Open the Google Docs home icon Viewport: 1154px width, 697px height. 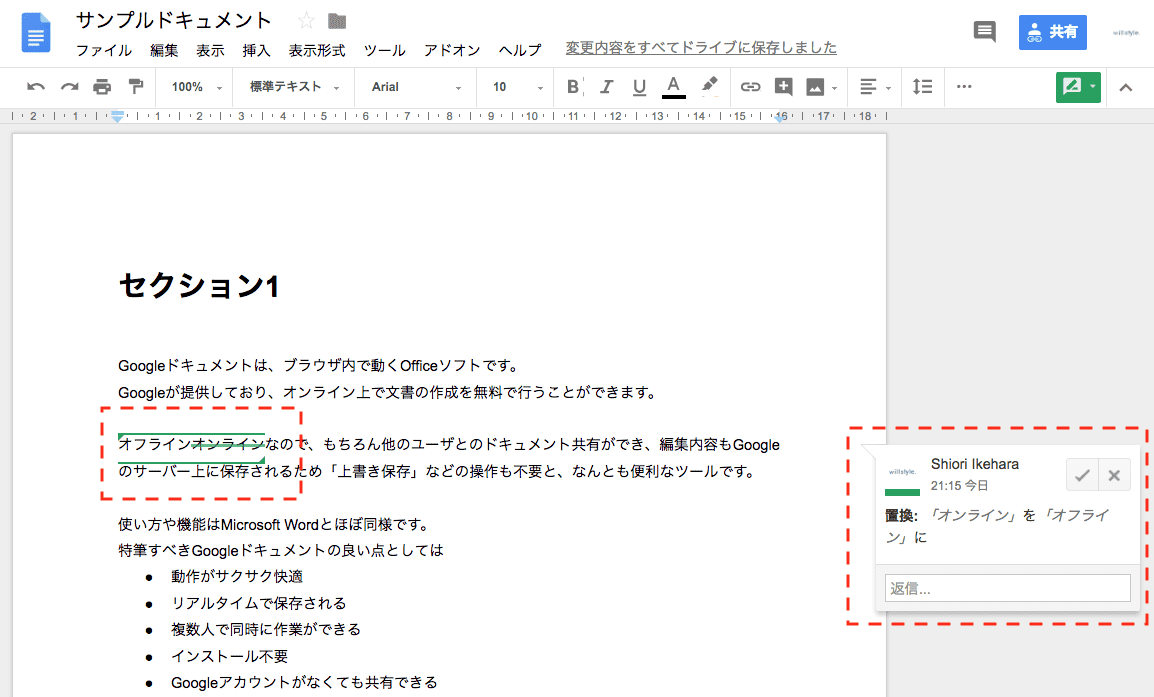(x=36, y=33)
